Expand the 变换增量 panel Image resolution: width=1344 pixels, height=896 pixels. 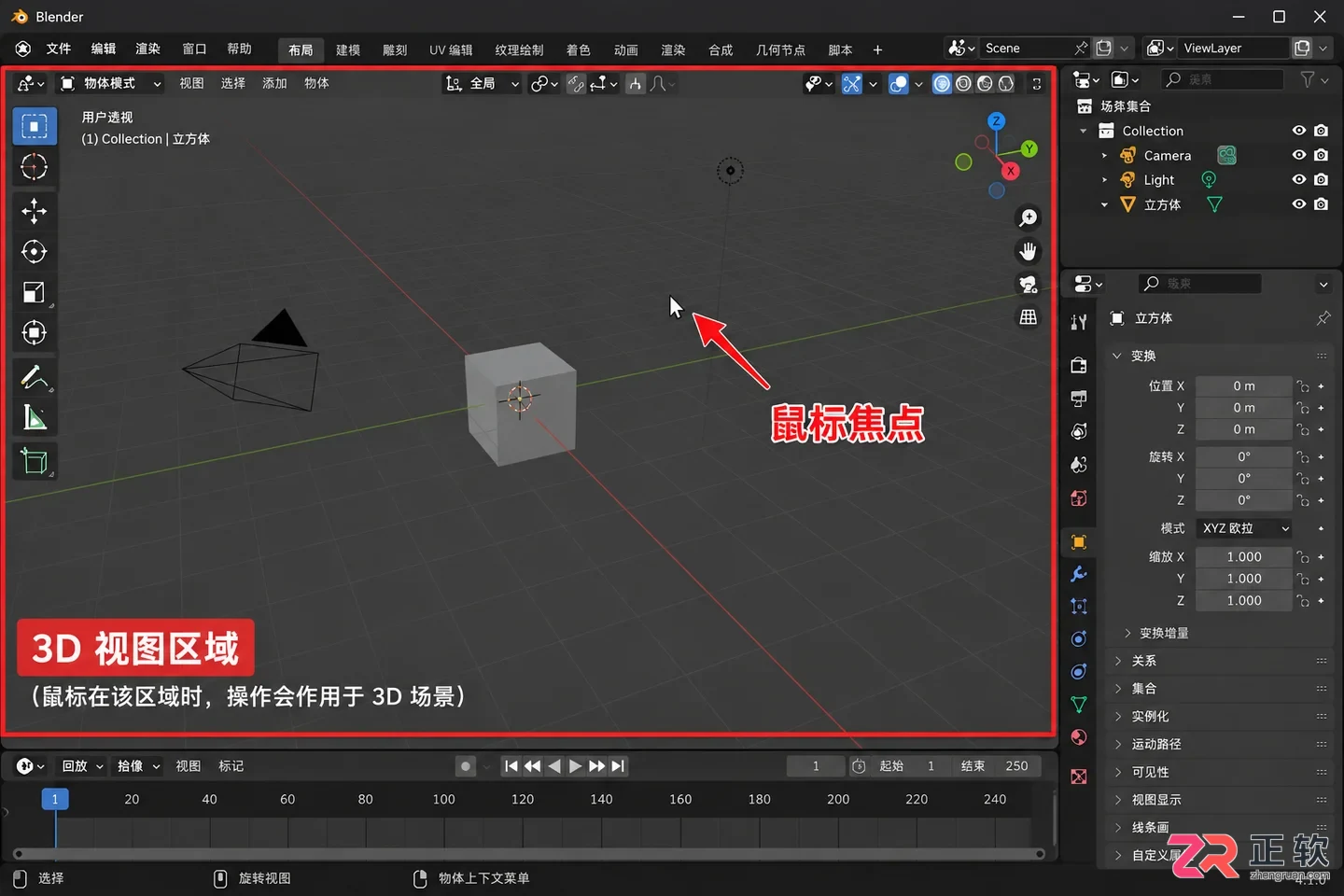(1163, 633)
